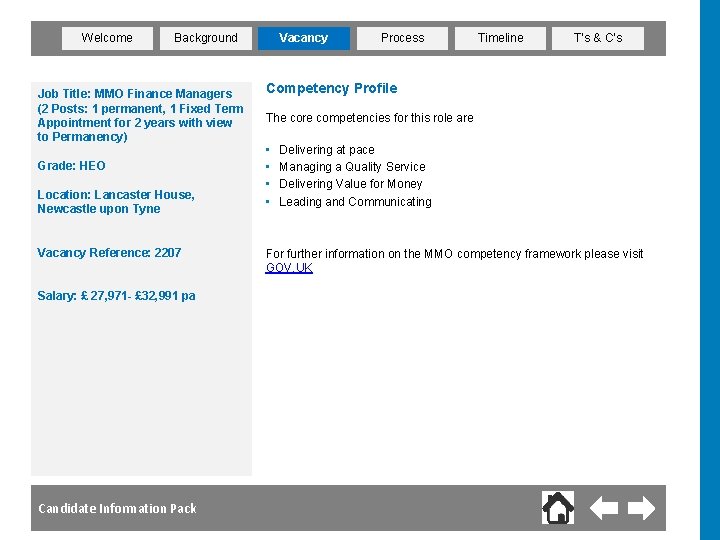The width and height of the screenshot is (720, 540).
Task: Open the Welcome tab
Action: point(107,38)
